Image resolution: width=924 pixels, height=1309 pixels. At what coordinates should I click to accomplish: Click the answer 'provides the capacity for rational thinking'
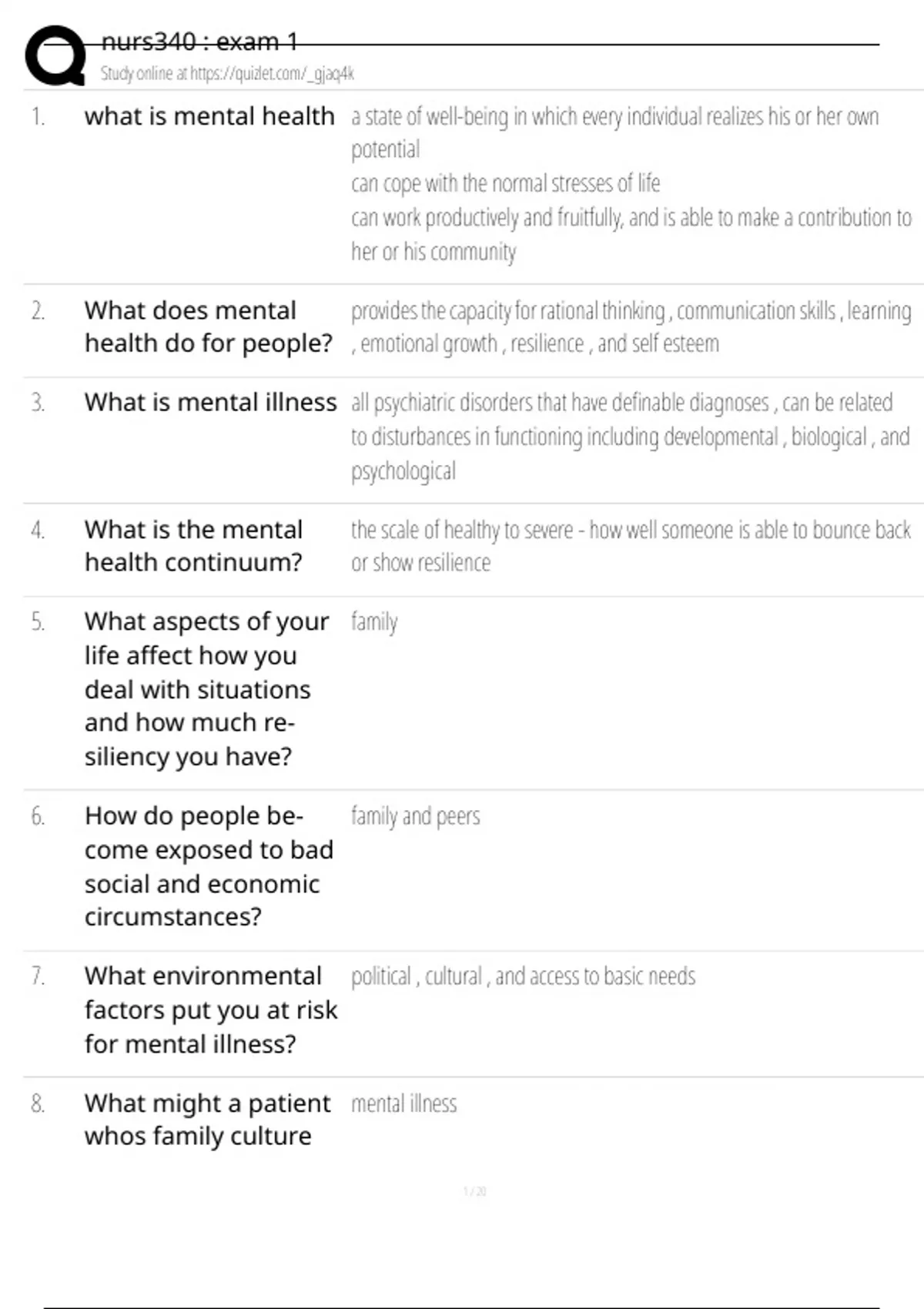[x=631, y=326]
